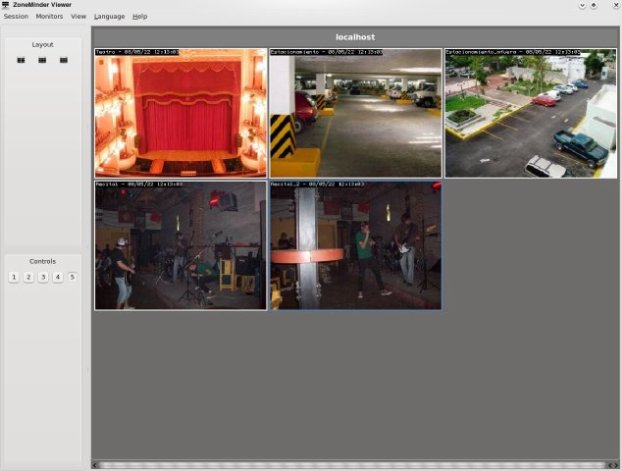
Task: Select the three-column grid layout icon
Action: click(42, 60)
